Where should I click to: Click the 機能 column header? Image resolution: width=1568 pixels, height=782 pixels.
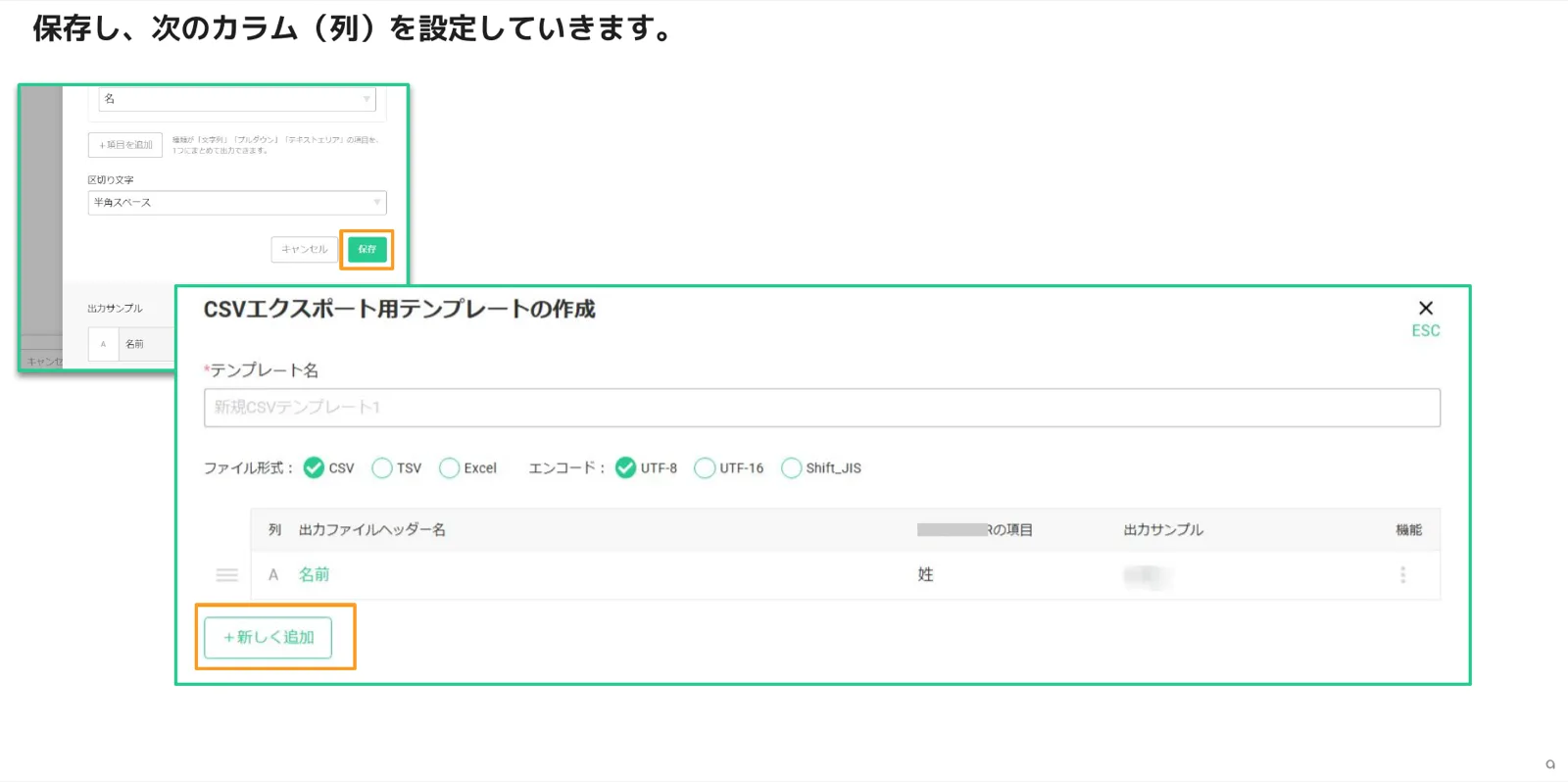tap(1408, 530)
